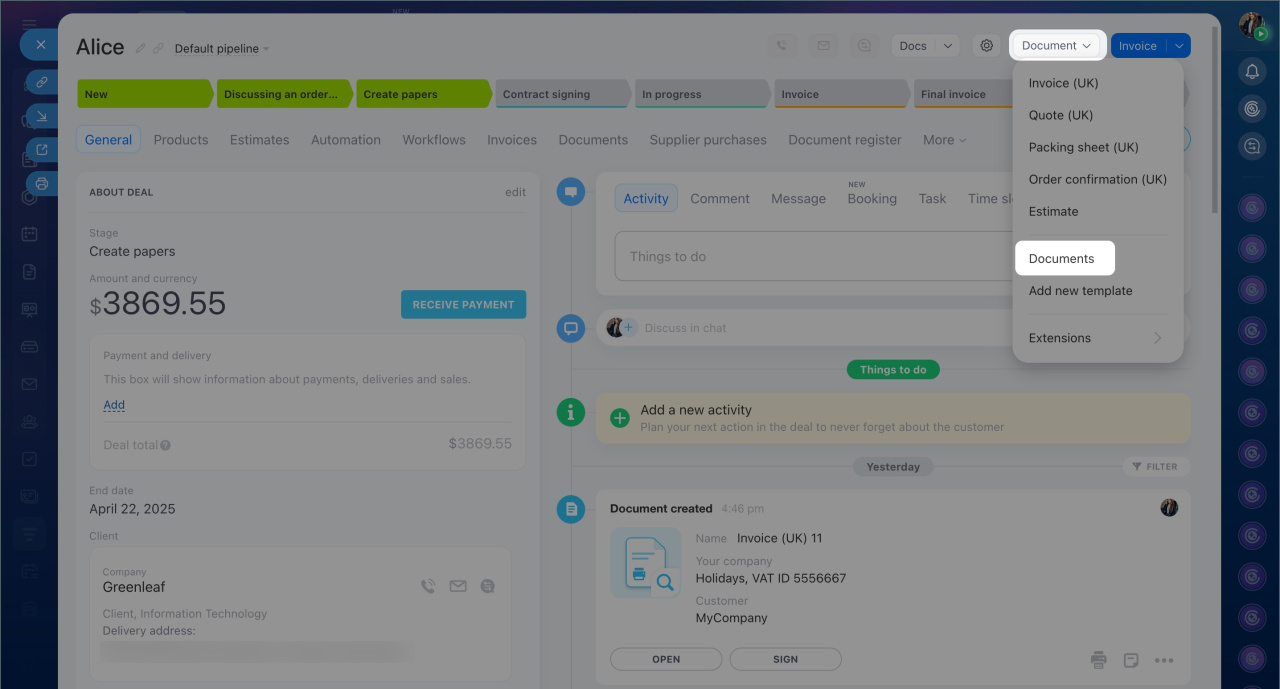Click the Add link under Payment and delivery
Viewport: 1280px width, 689px height.
click(114, 405)
